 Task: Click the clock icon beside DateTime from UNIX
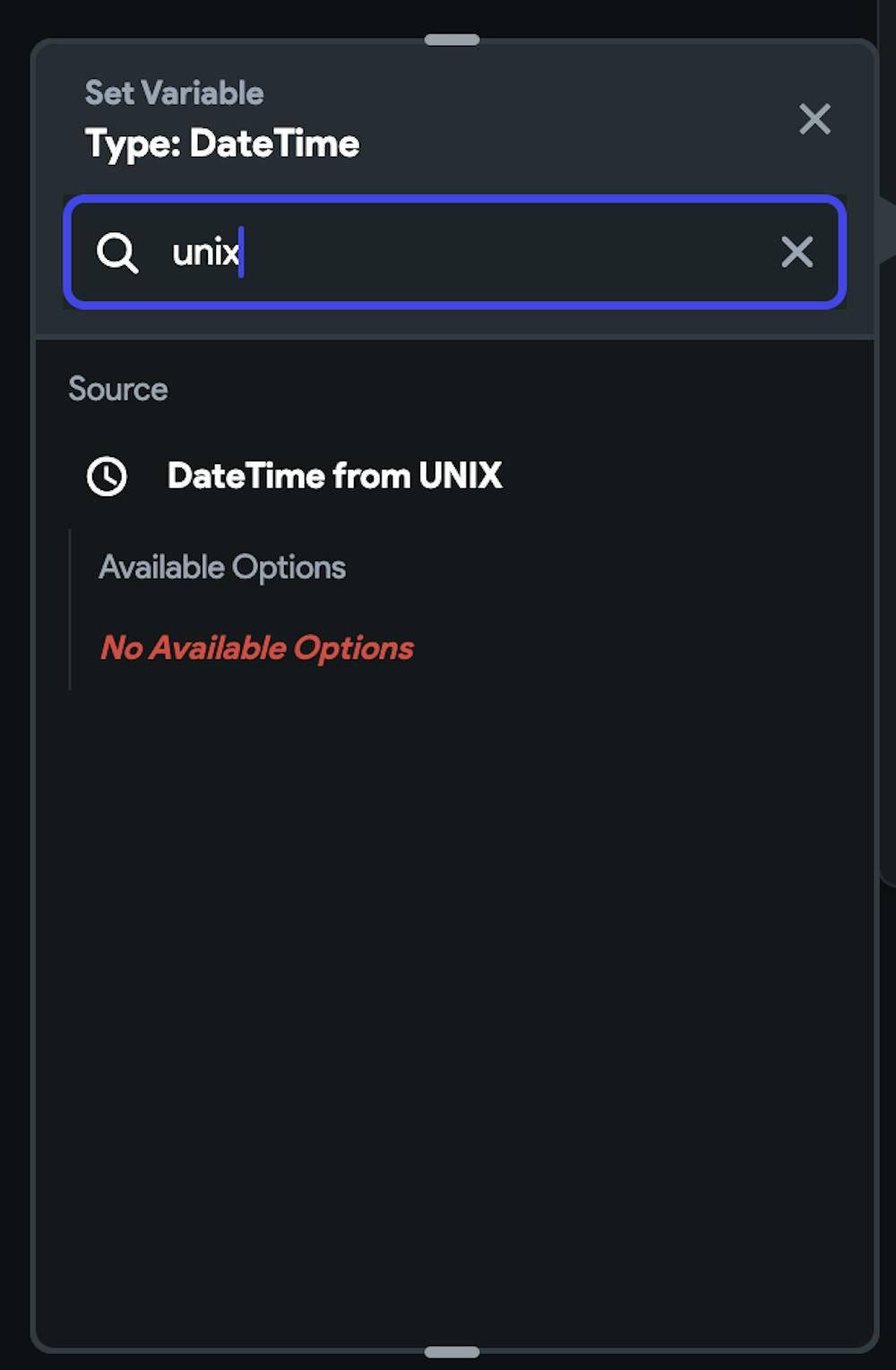[x=107, y=476]
